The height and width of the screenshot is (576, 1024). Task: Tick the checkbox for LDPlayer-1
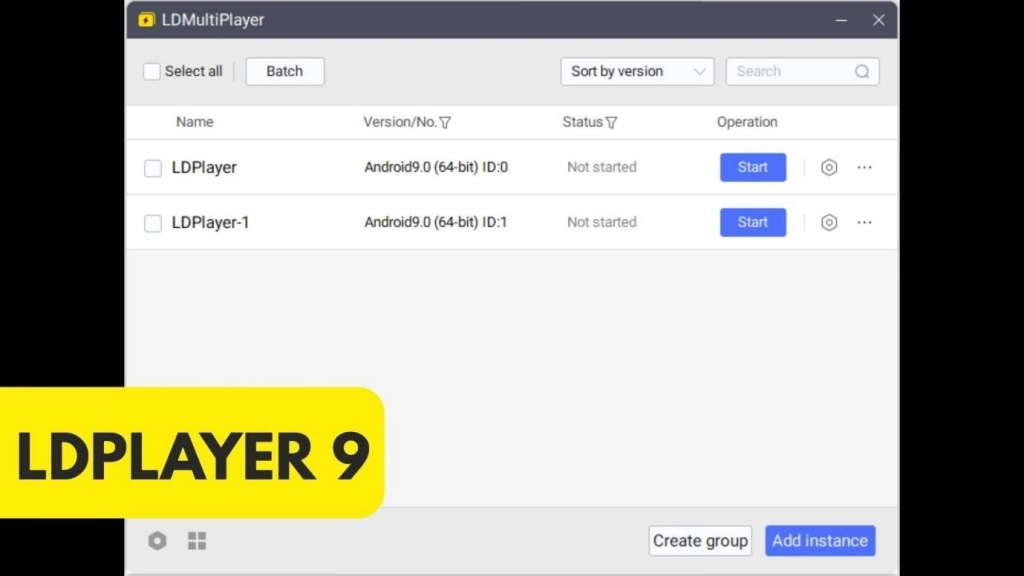pos(153,223)
